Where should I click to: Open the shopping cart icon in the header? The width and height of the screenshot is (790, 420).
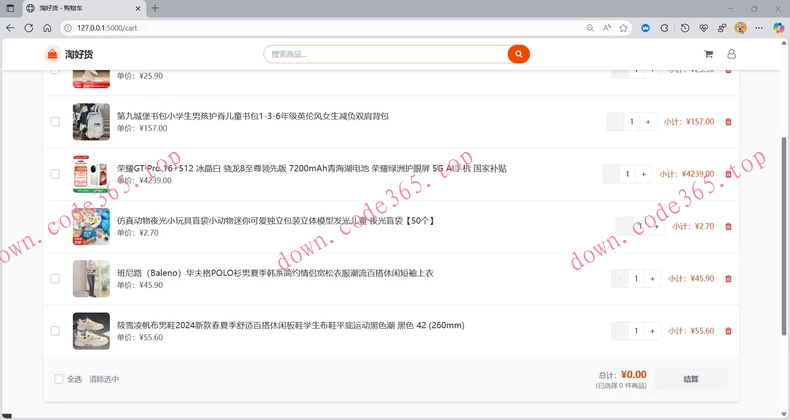coord(708,54)
